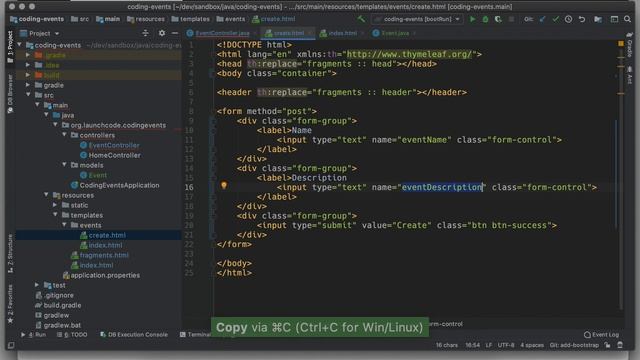Click the yellow intention lightbulb on line 16
This screenshot has height=360, width=640.
coord(224,186)
